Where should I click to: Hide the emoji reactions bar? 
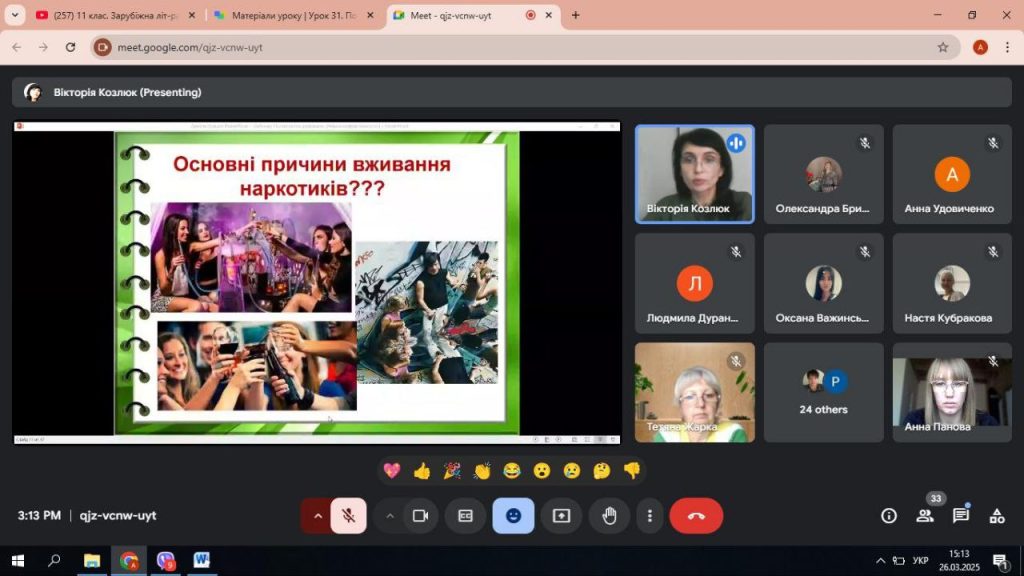tap(513, 516)
